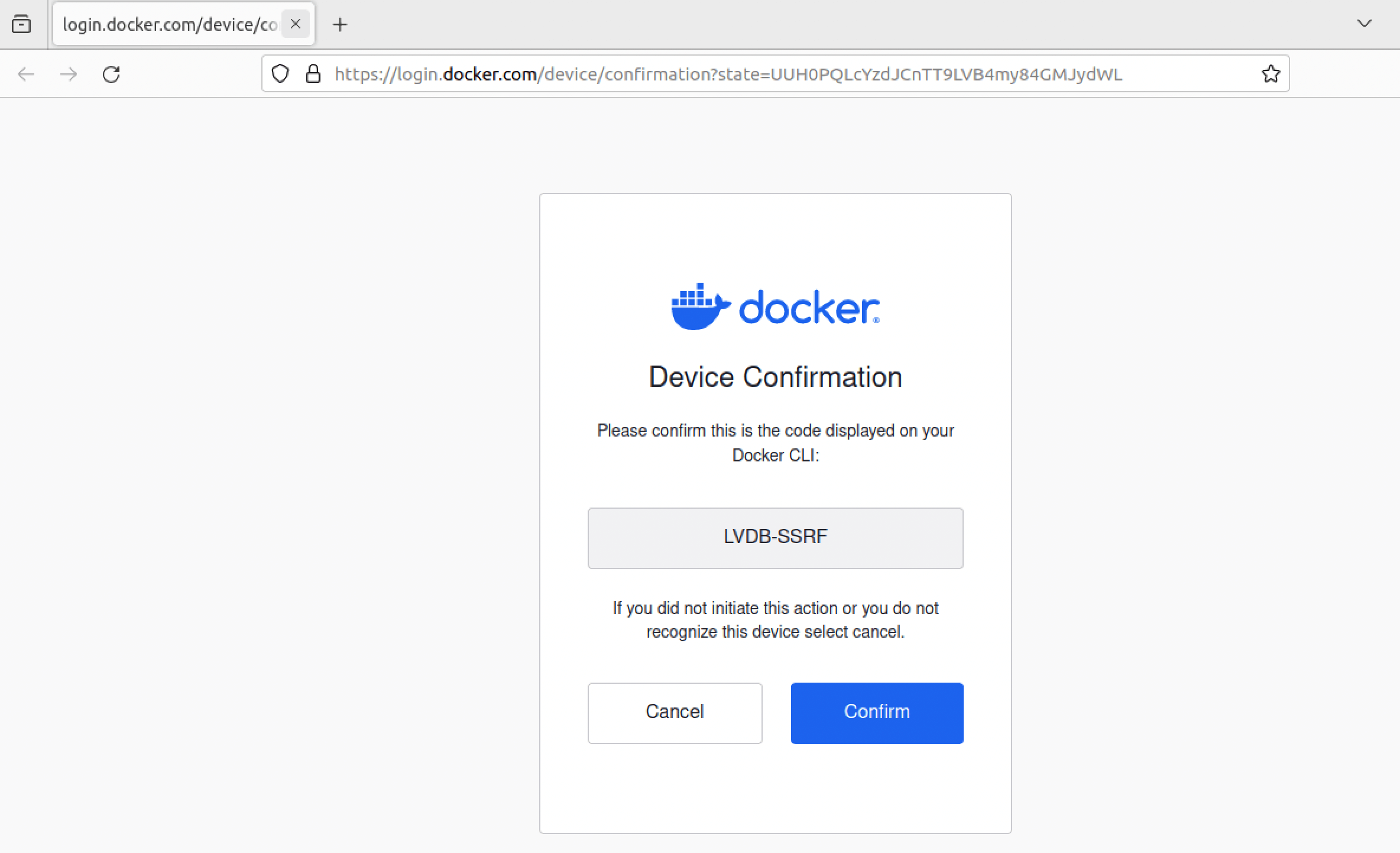Go back to the previous page
Screen dimensions: 1400x853
[26, 74]
